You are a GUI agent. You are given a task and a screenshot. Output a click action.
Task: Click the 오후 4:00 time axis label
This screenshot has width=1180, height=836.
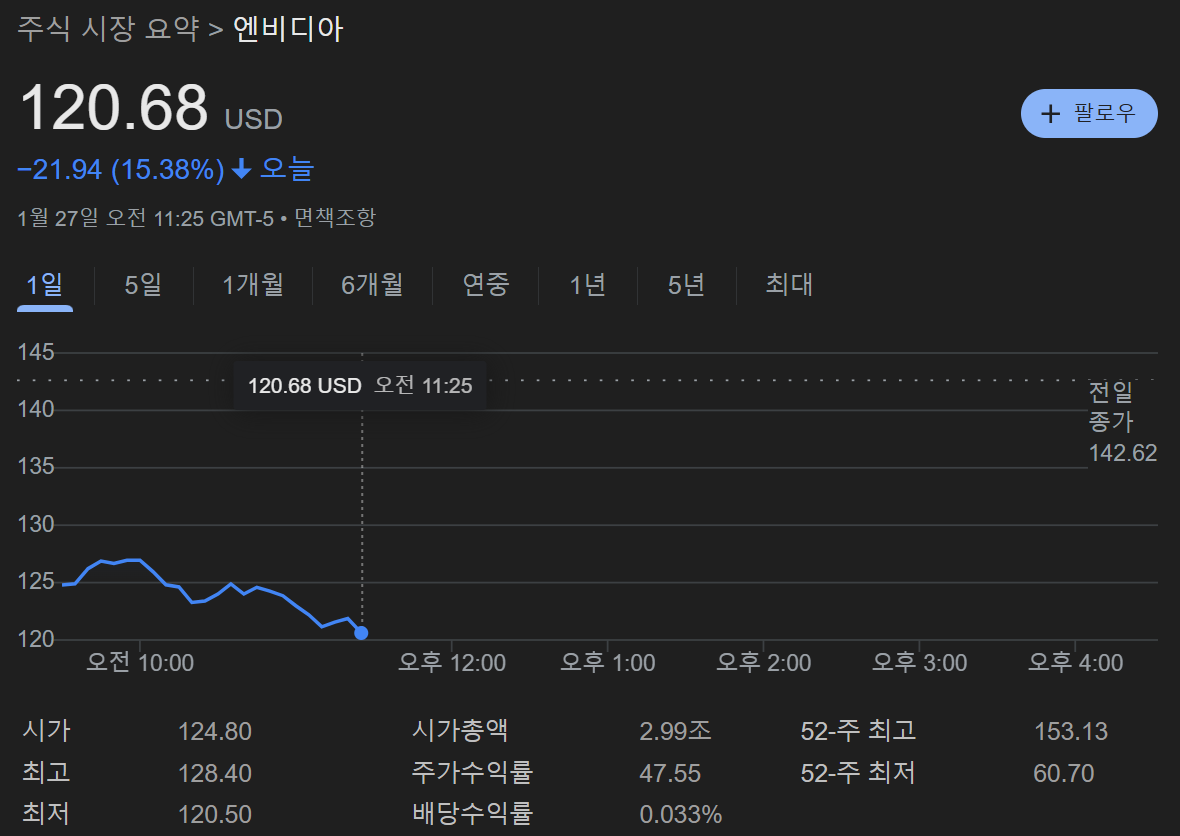(1075, 663)
